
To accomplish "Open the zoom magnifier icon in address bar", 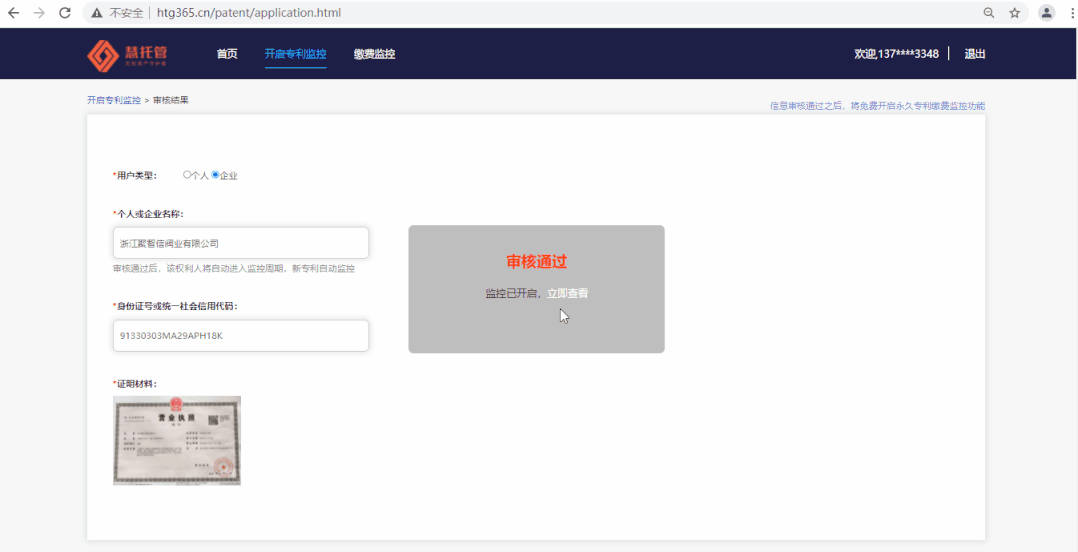I will point(989,13).
